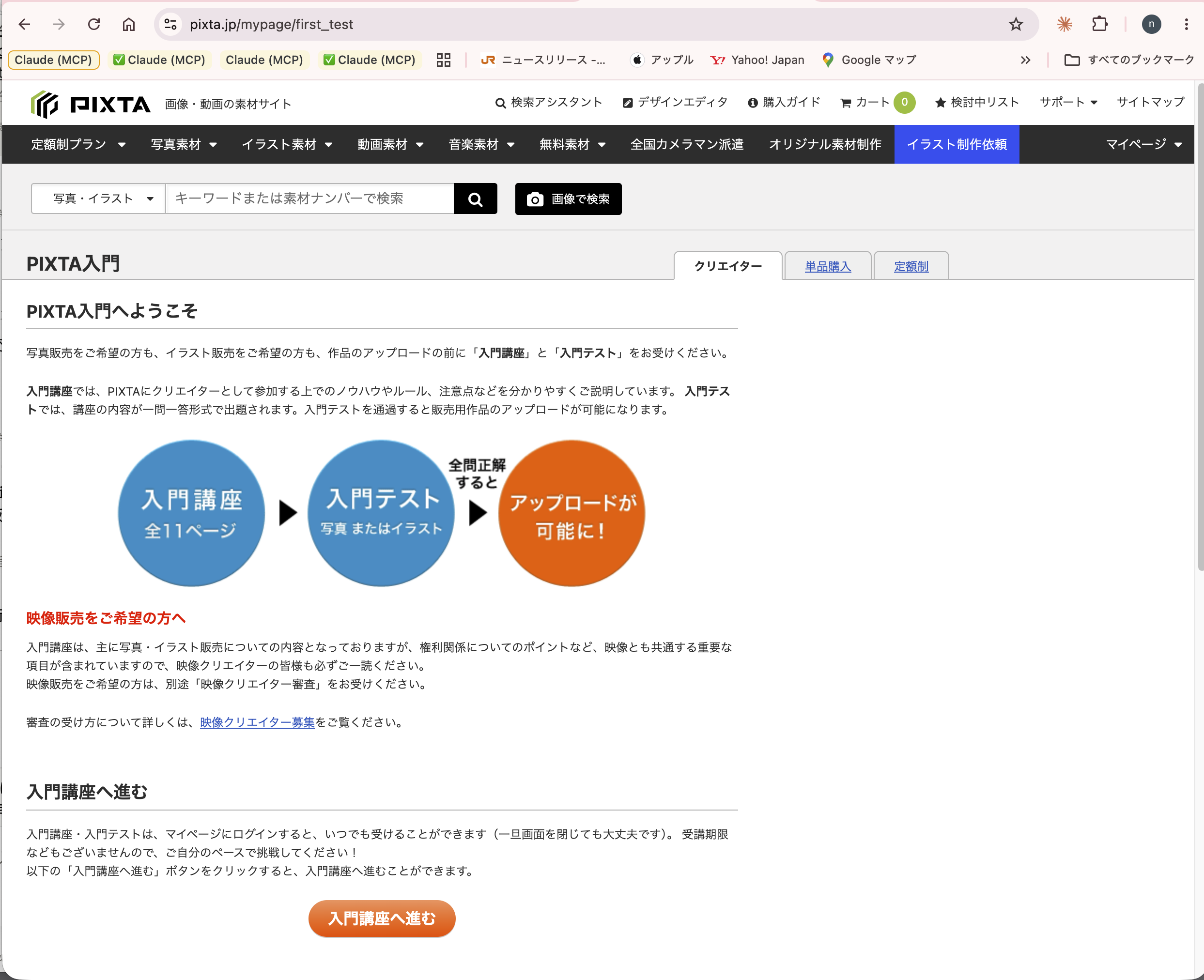
Task: Click the PIXTA logo
Action: point(91,104)
